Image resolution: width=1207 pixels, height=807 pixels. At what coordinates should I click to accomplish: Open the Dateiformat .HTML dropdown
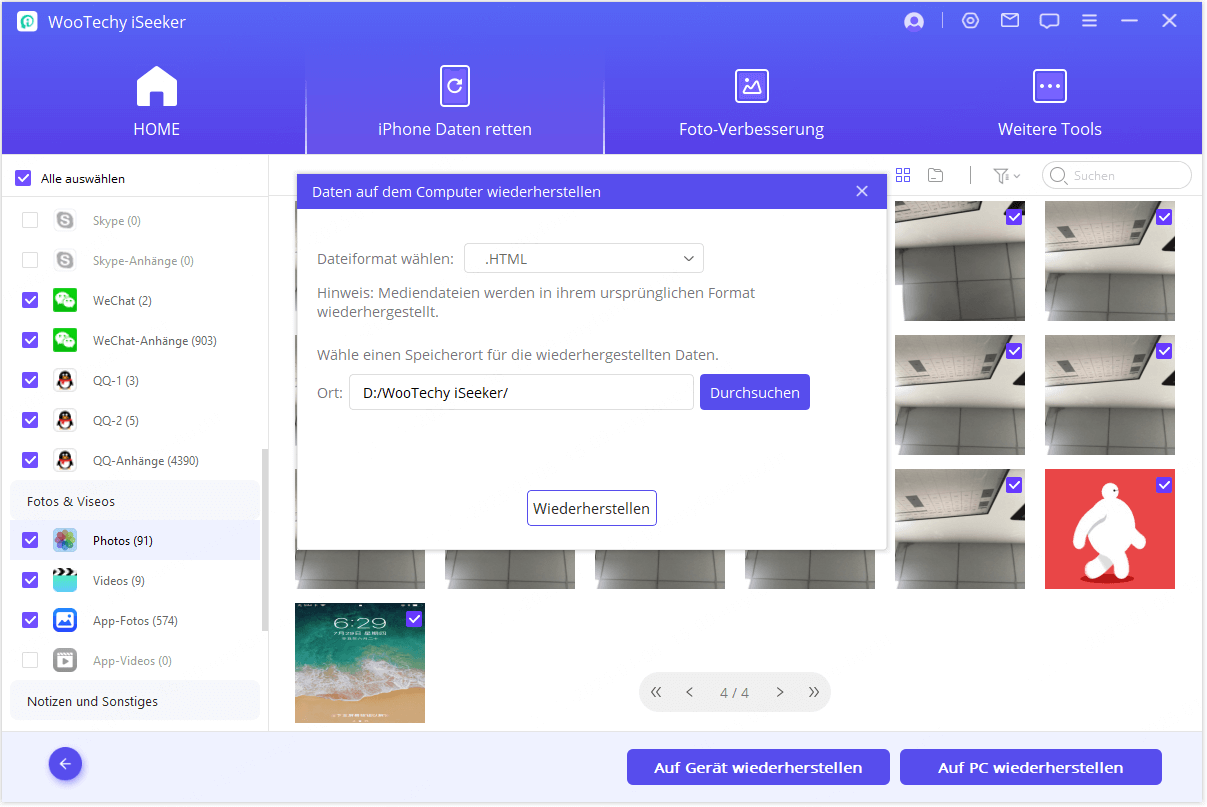[583, 259]
